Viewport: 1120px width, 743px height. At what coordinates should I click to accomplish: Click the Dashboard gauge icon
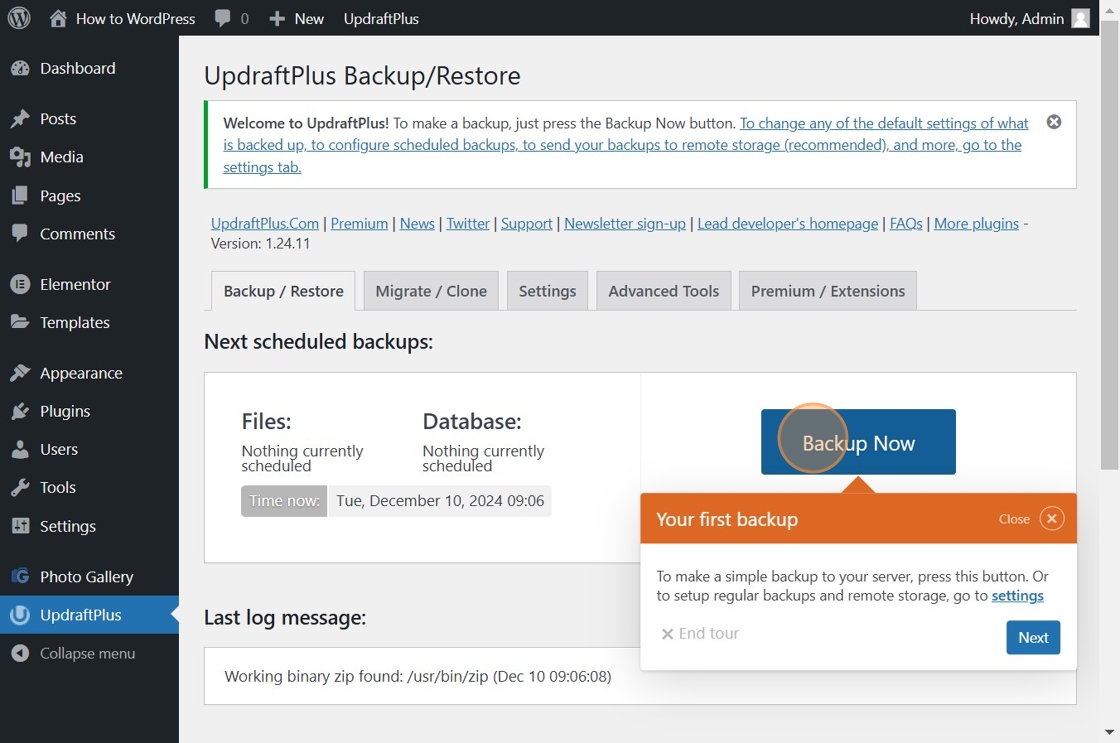tap(21, 69)
